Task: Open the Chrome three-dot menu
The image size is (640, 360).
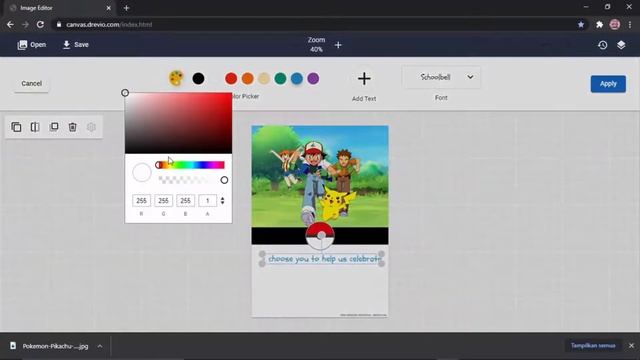Action: coord(630,24)
